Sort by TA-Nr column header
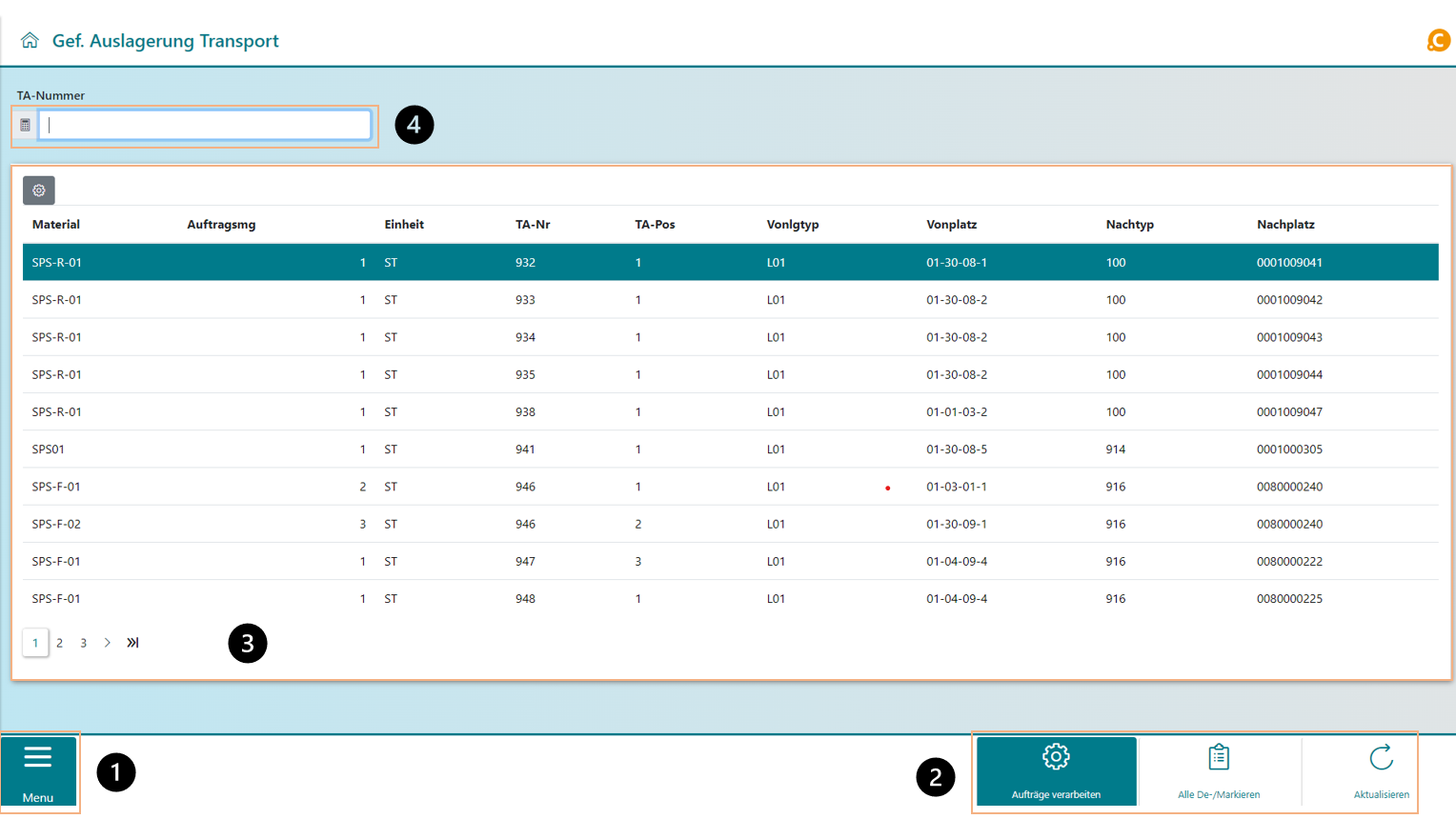 click(x=533, y=225)
